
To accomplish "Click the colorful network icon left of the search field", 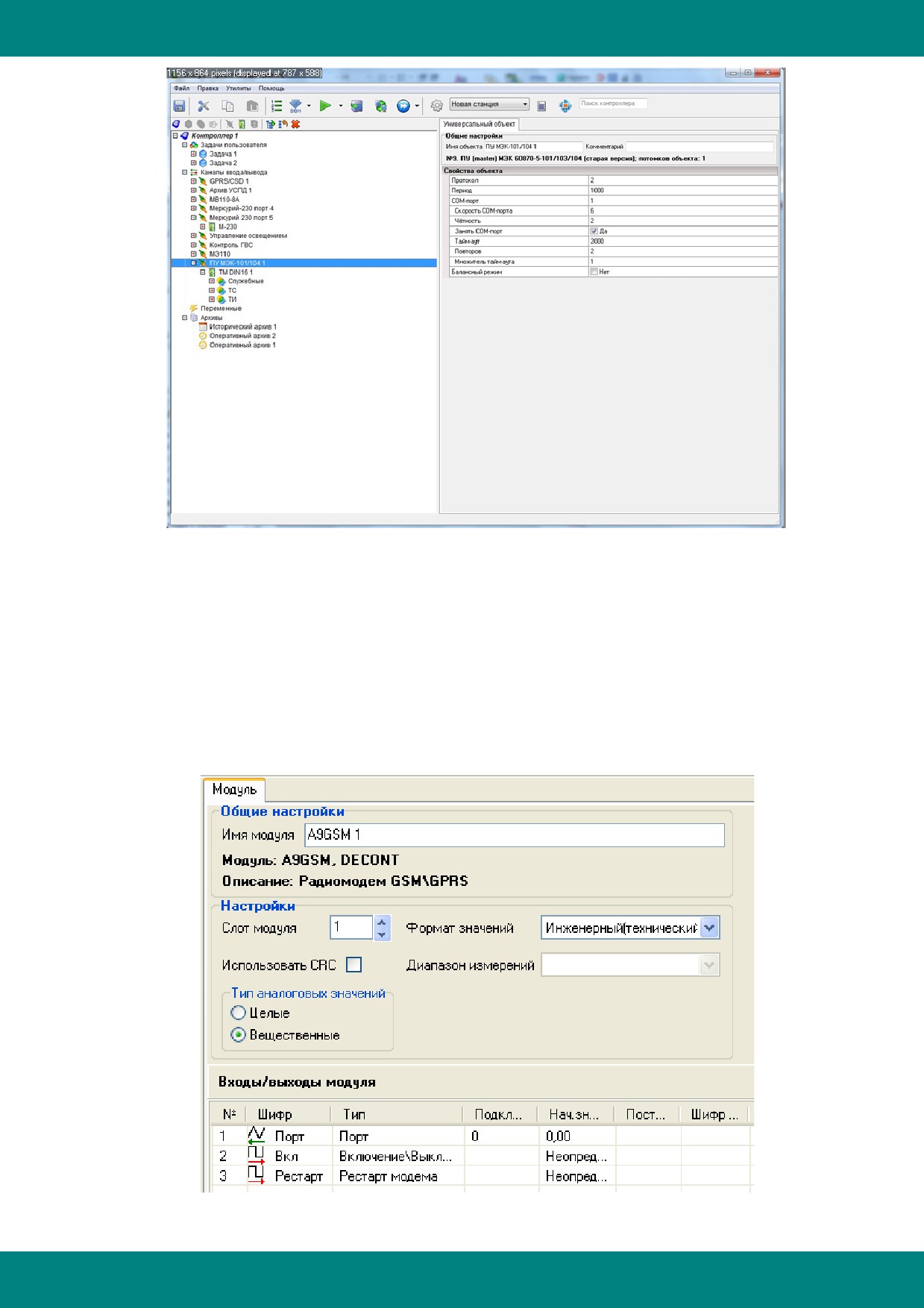I will [x=565, y=106].
